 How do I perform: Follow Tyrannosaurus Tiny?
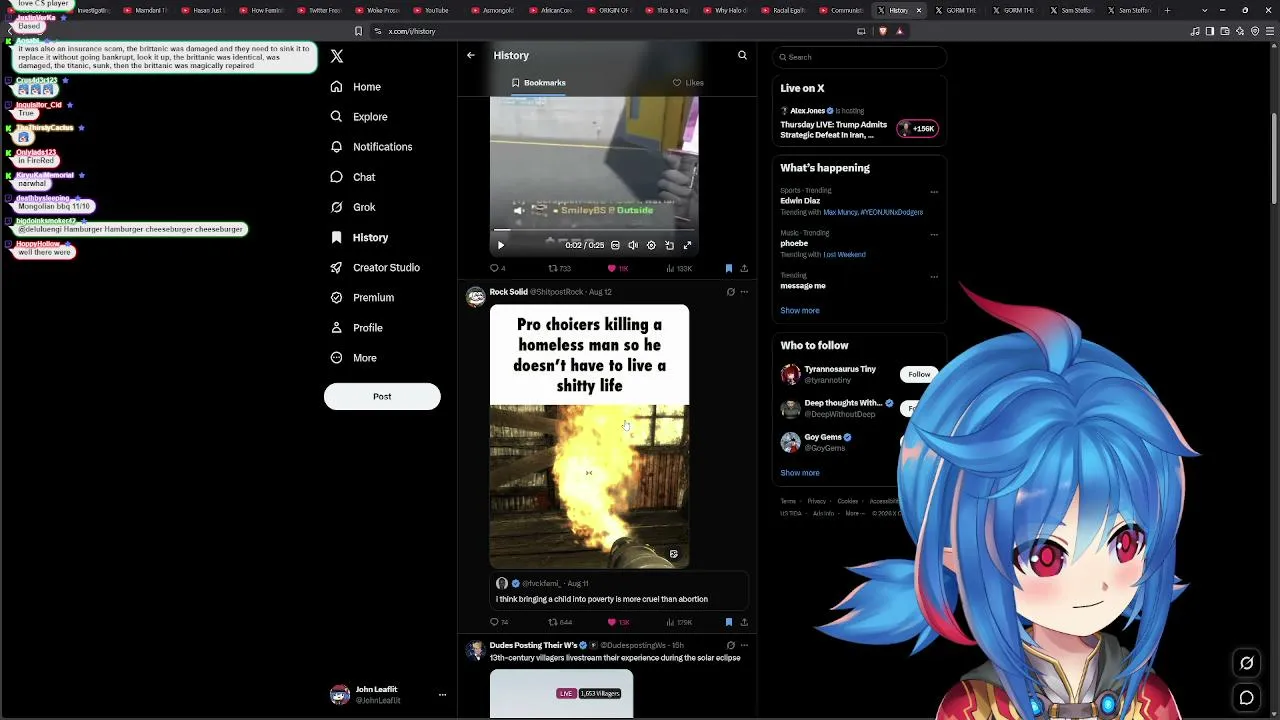click(x=919, y=374)
